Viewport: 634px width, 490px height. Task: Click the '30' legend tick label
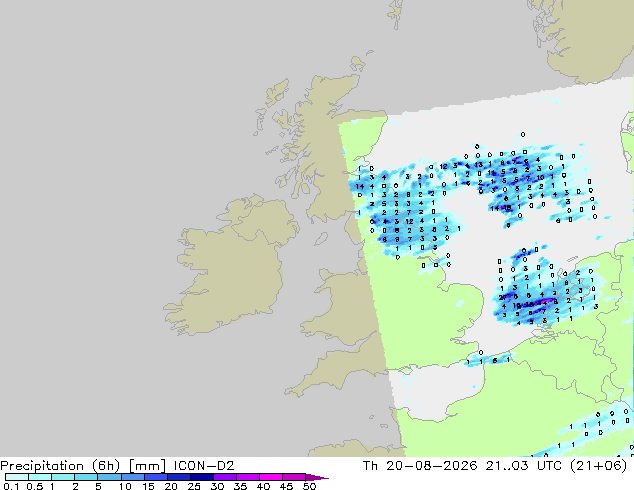click(217, 486)
